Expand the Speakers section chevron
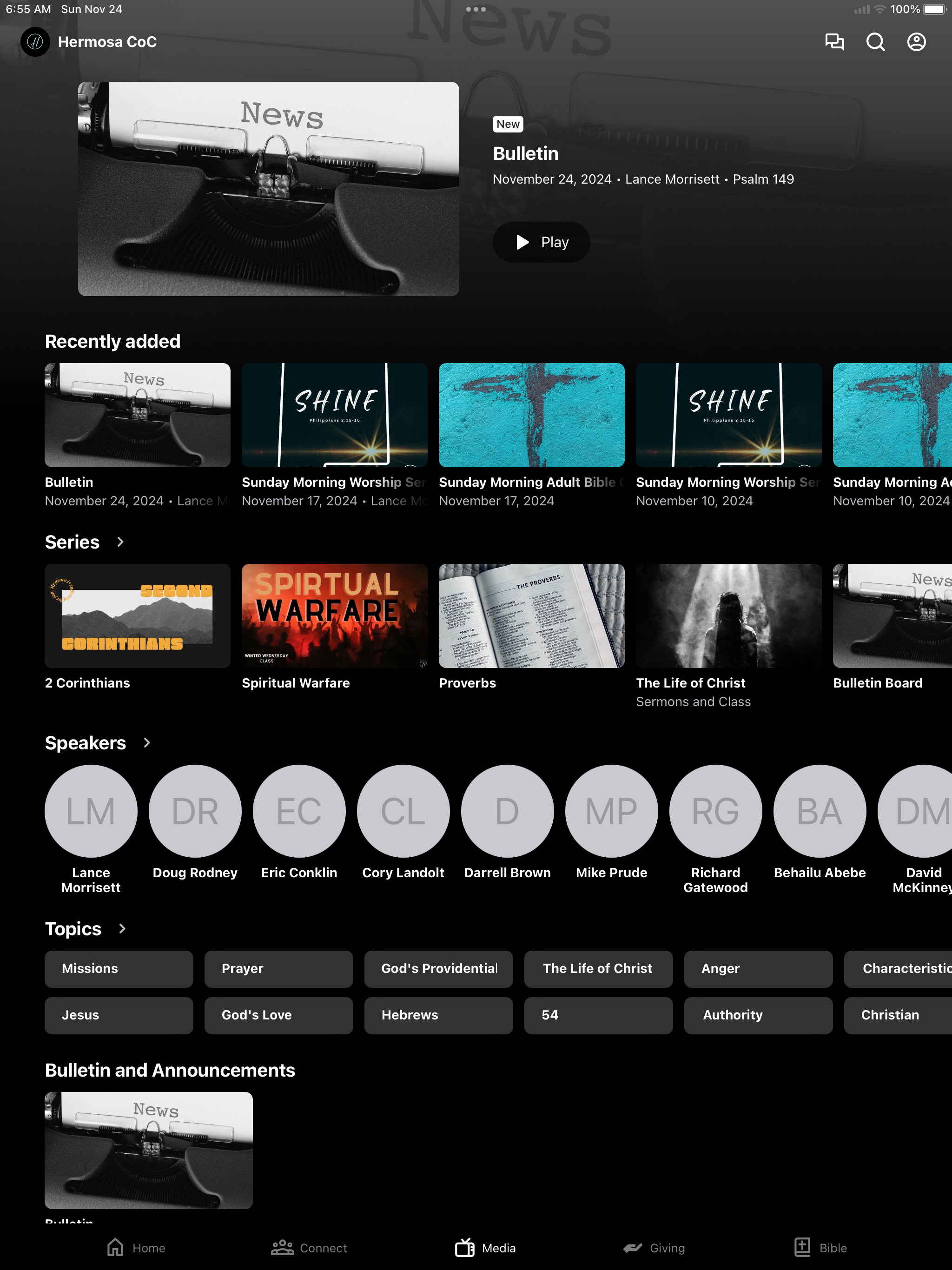This screenshot has height=1270, width=952. [146, 743]
